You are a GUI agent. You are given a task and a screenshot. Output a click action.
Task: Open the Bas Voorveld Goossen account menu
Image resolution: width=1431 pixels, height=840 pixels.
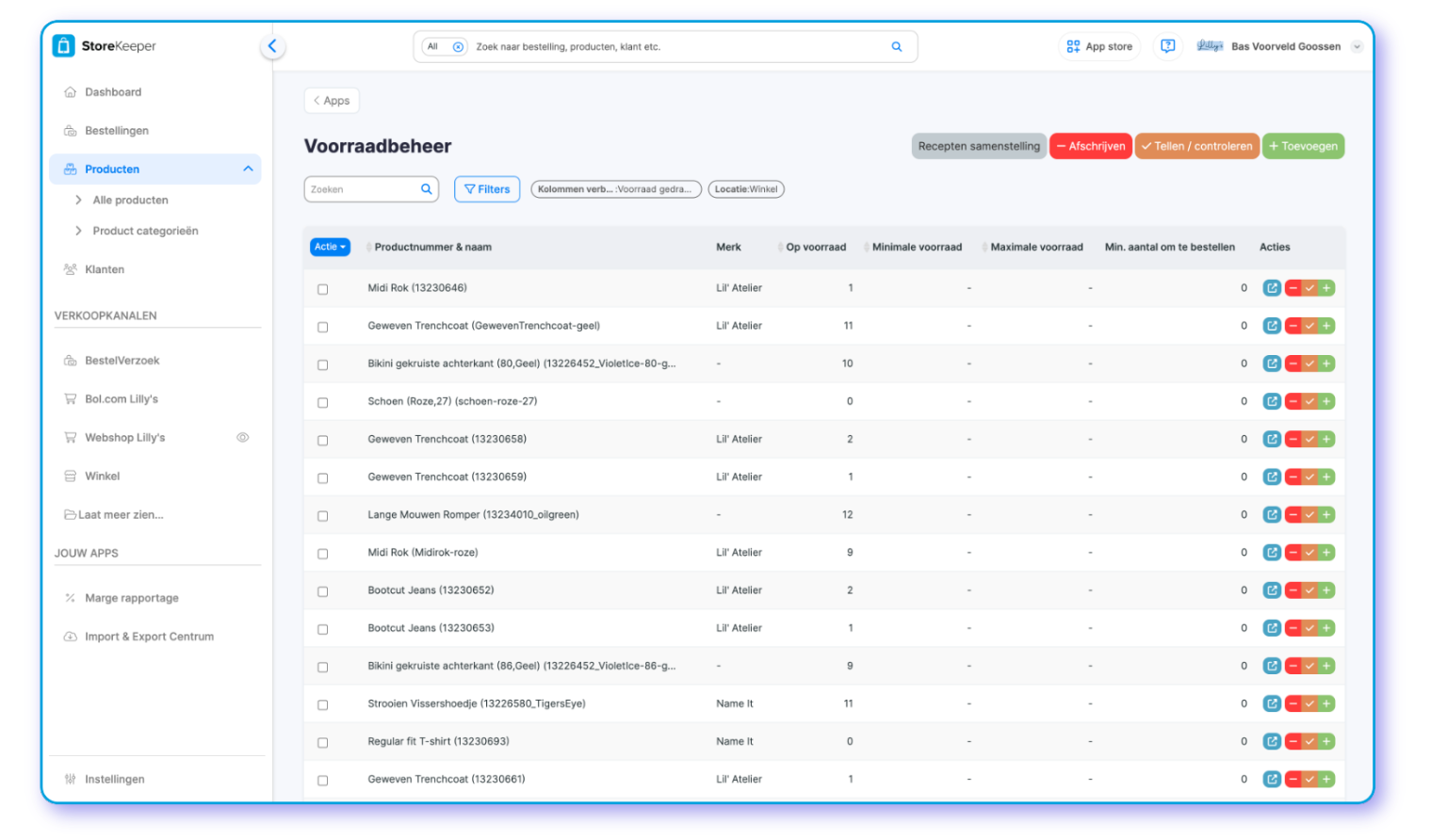click(1286, 46)
